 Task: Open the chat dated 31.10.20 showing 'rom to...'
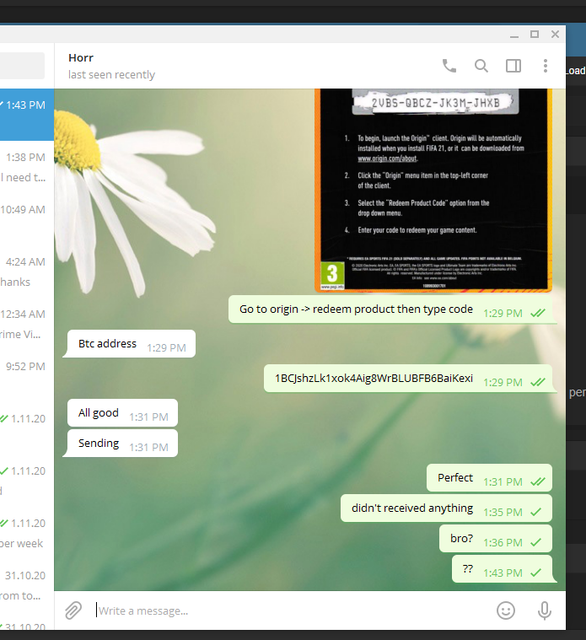[x=27, y=585]
